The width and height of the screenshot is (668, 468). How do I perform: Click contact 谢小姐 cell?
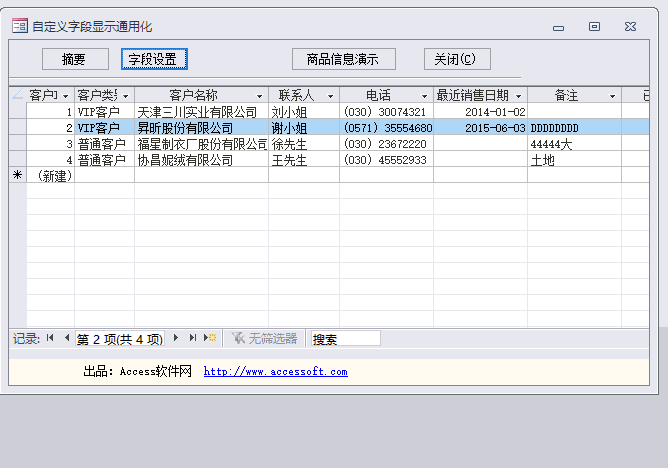(304, 127)
